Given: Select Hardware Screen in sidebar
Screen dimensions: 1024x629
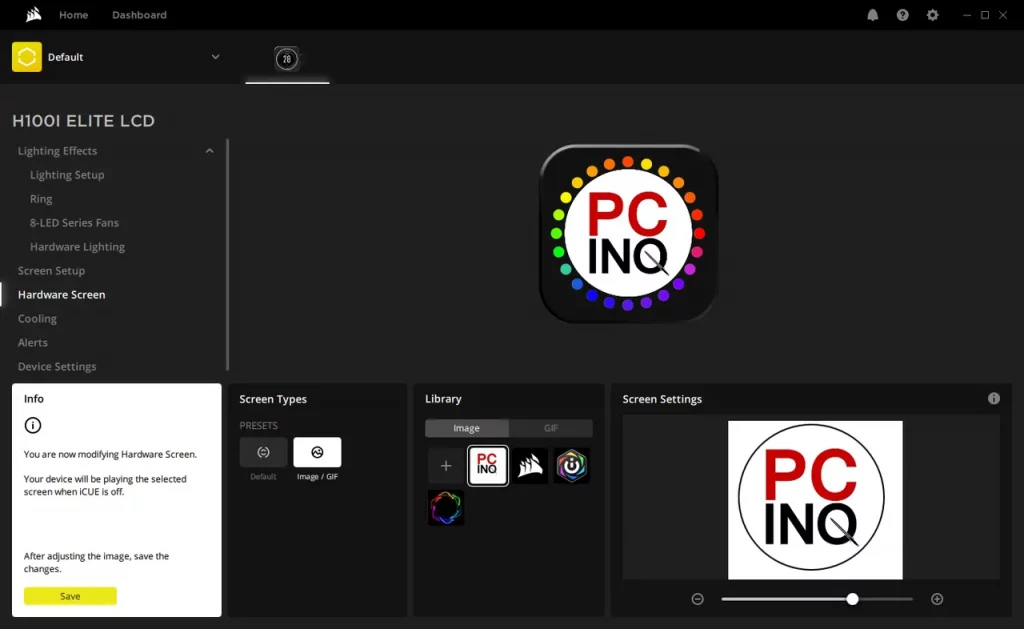Looking at the screenshot, I should tap(61, 295).
